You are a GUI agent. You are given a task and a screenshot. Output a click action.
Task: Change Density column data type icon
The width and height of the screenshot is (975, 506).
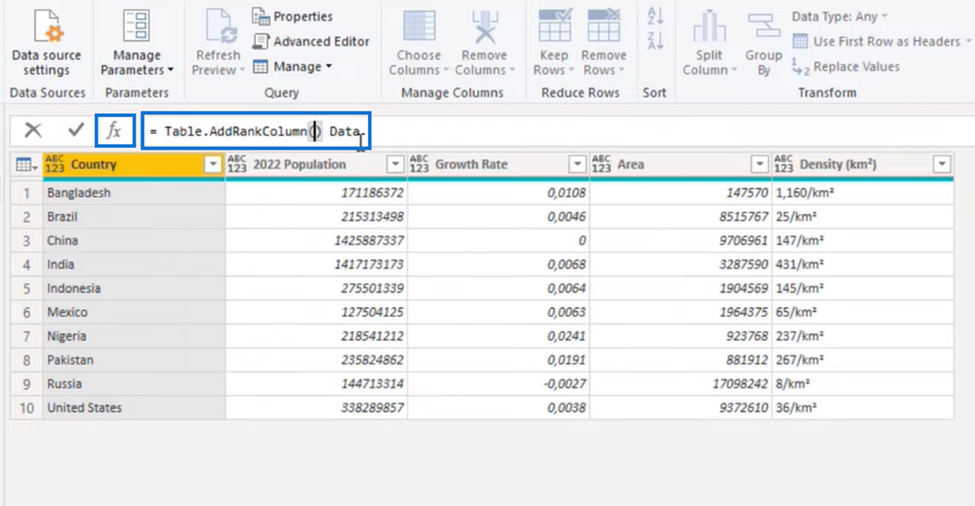783,164
